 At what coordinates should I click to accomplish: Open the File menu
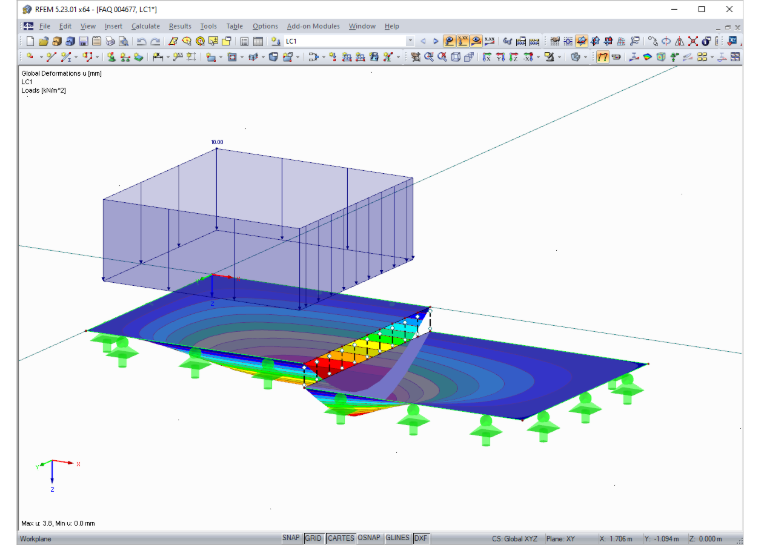[x=45, y=26]
